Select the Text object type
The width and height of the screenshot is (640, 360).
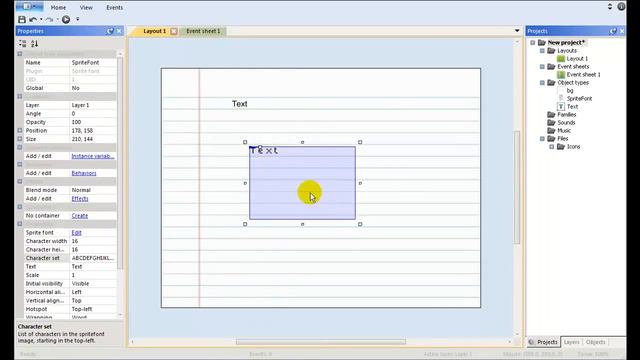tap(572, 107)
